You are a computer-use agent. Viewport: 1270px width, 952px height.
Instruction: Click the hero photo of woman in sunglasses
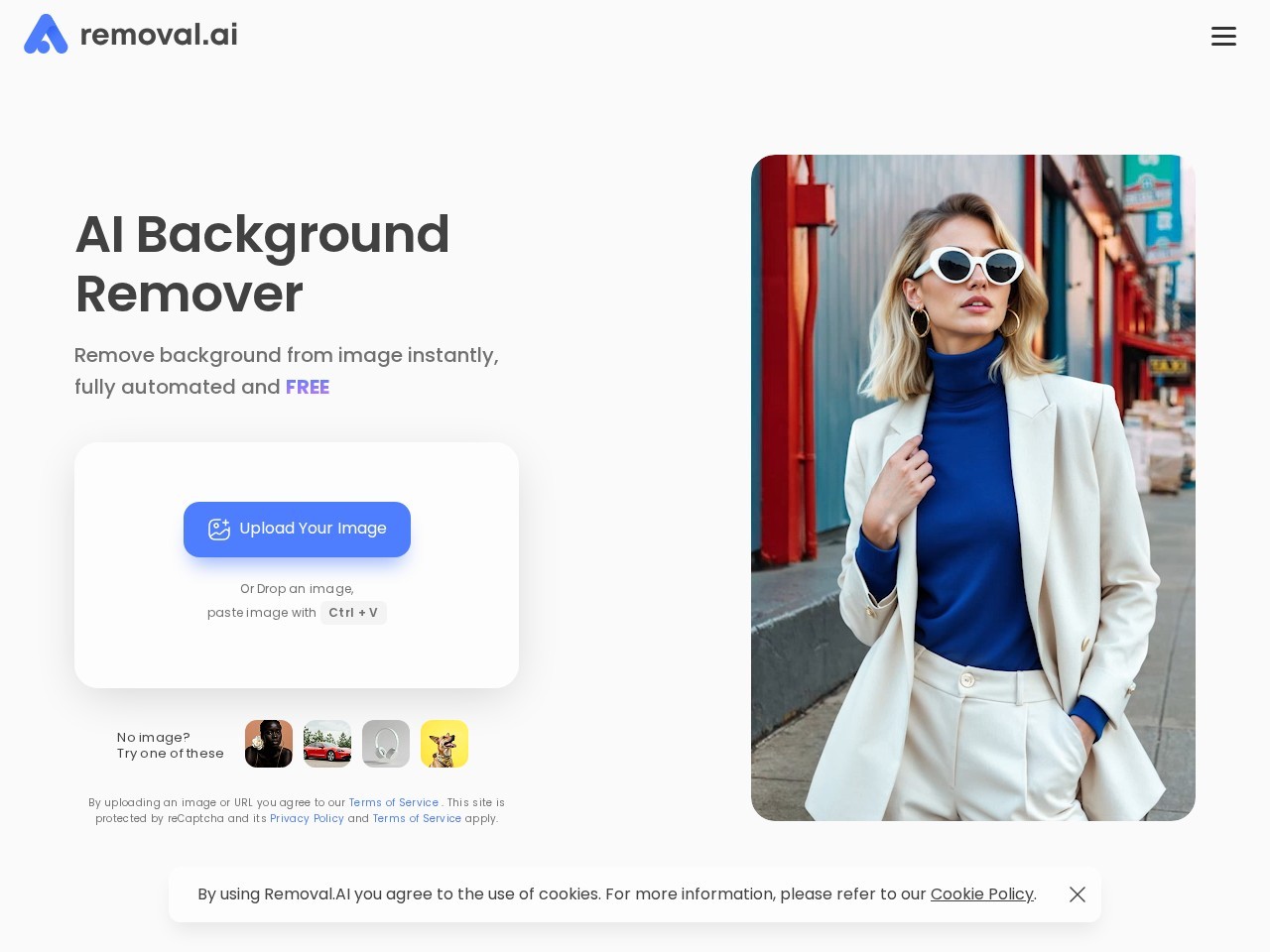pos(972,488)
